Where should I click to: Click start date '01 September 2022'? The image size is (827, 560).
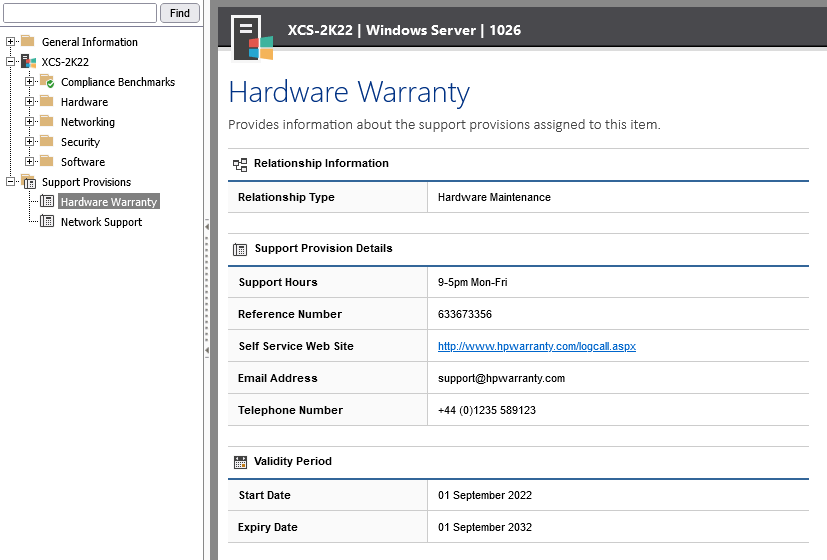(x=485, y=495)
